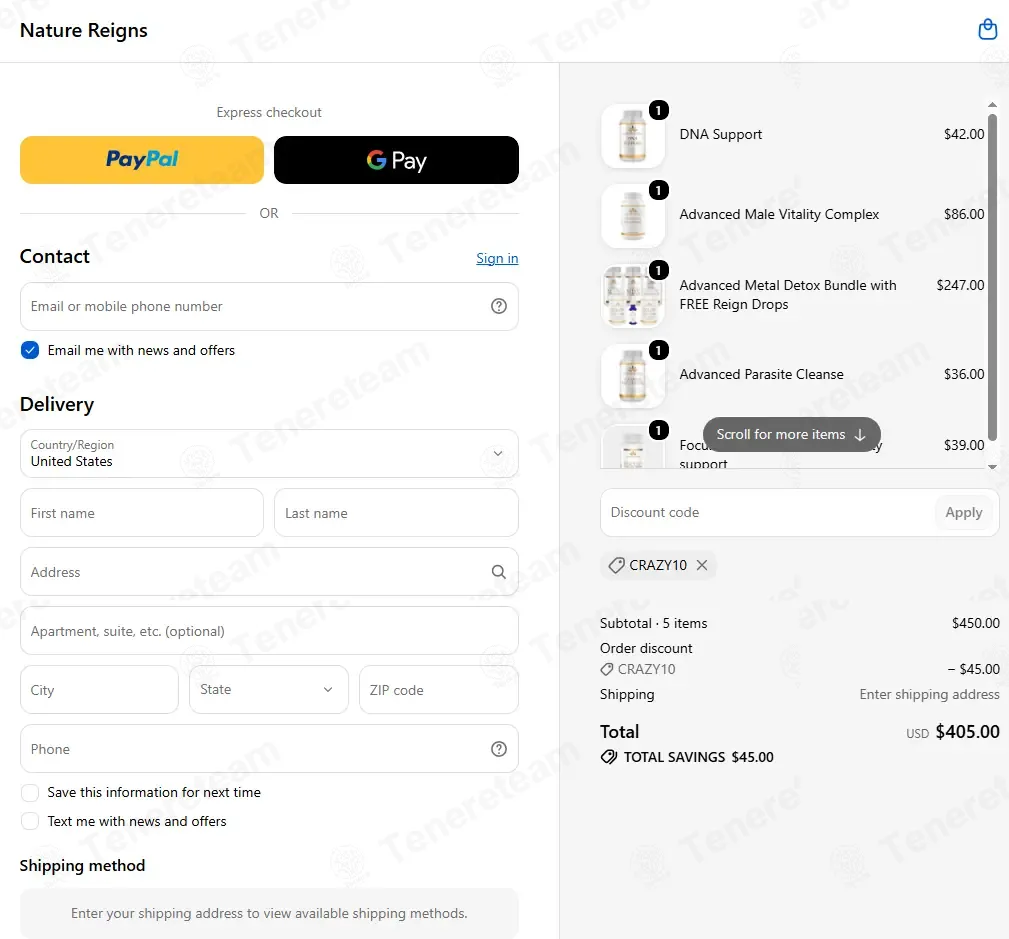The height and width of the screenshot is (939, 1009).
Task: Check Save this information for next time
Action: (30, 792)
